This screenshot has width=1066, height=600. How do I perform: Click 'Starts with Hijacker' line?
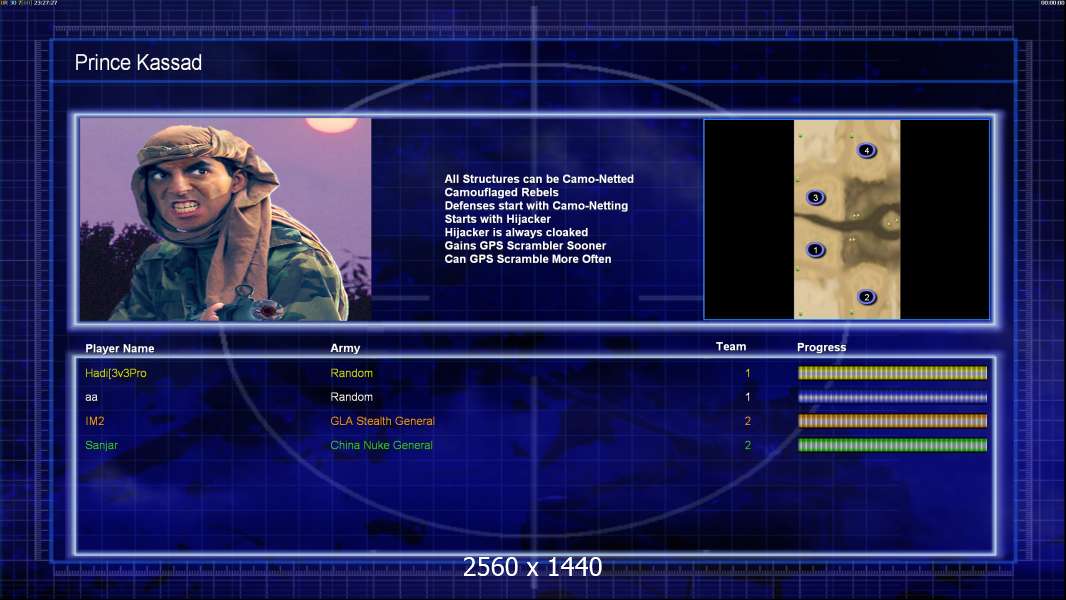(x=498, y=219)
